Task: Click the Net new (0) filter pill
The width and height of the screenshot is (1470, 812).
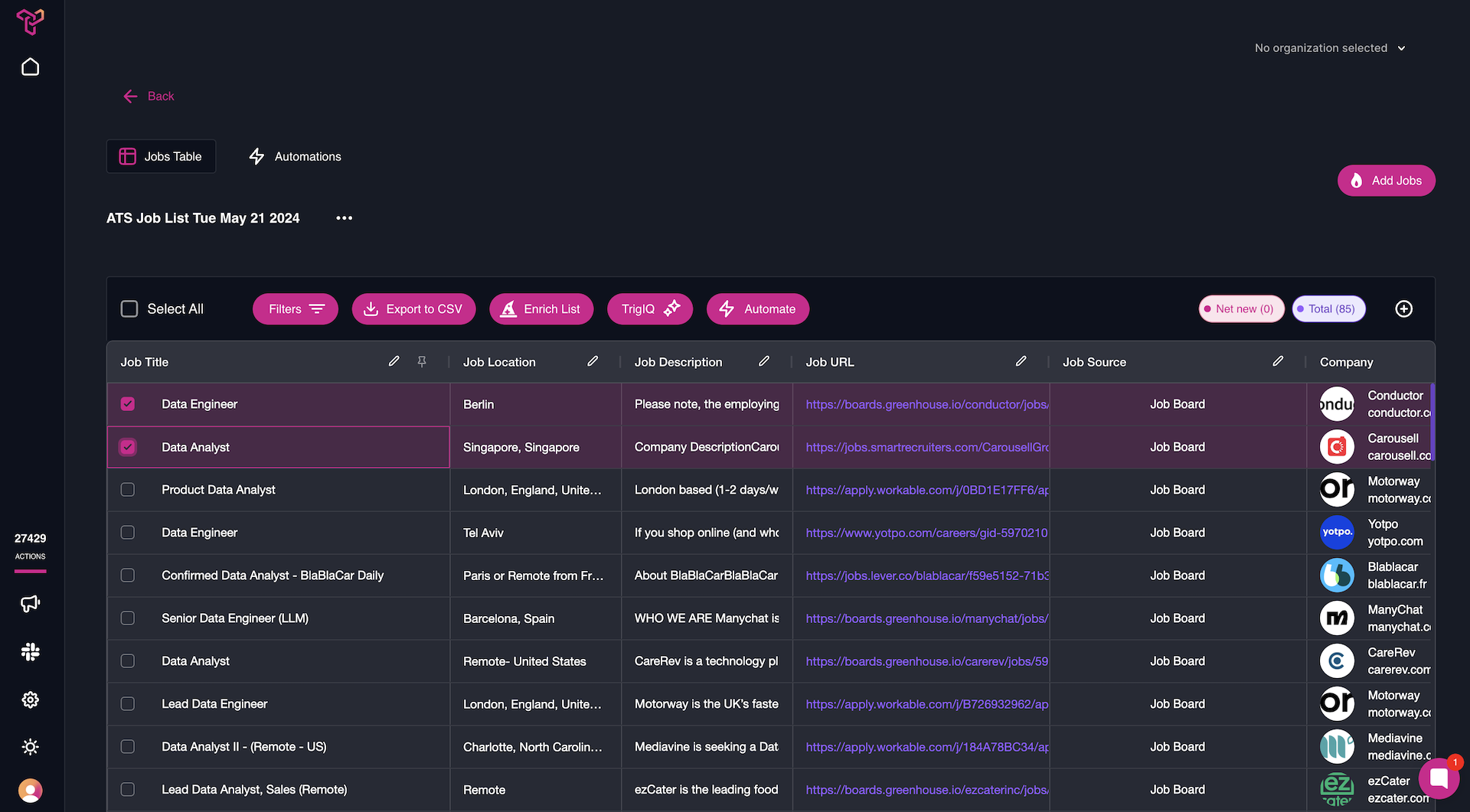Action: point(1241,309)
